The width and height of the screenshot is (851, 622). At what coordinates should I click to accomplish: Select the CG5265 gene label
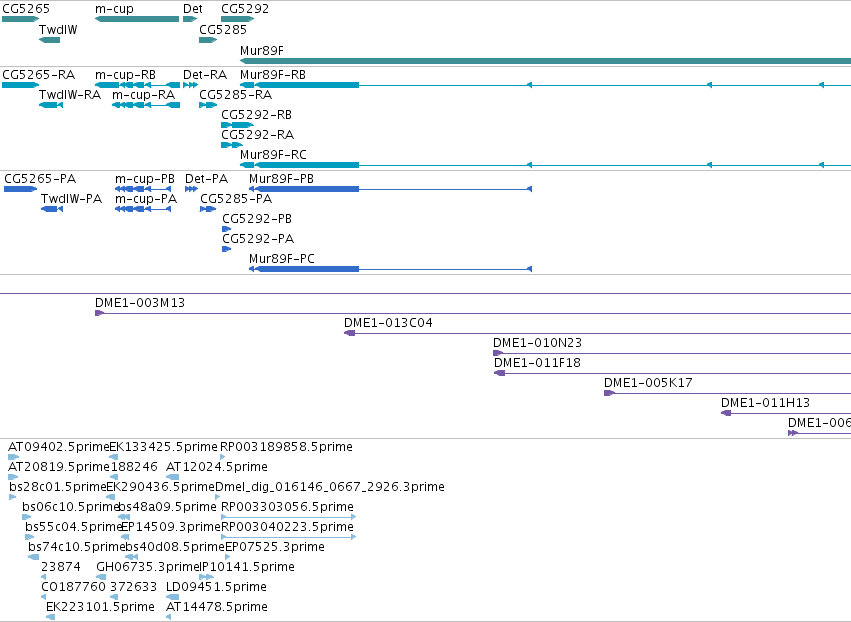pos(26,9)
